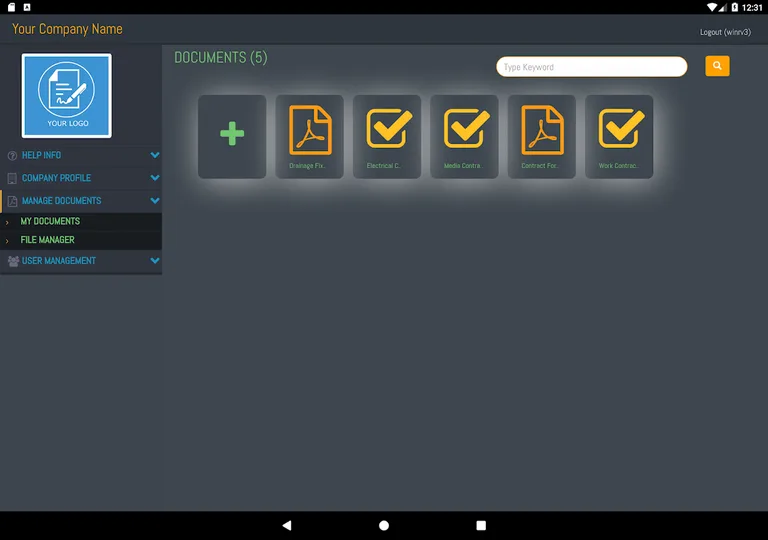The height and width of the screenshot is (540, 768).
Task: Open the User Management menu section
Action: [81, 261]
